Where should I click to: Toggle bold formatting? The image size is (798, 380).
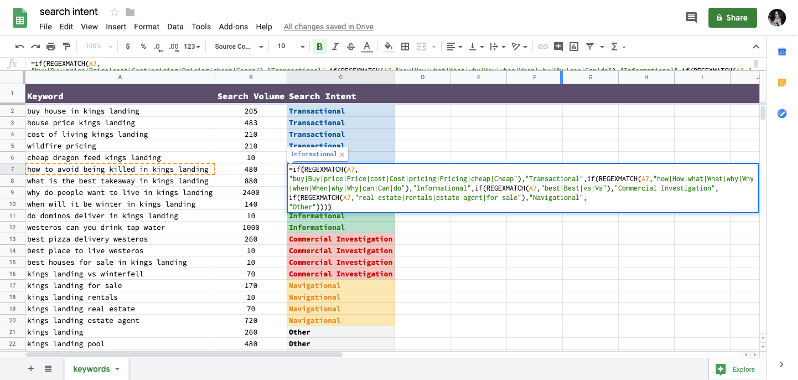320,47
